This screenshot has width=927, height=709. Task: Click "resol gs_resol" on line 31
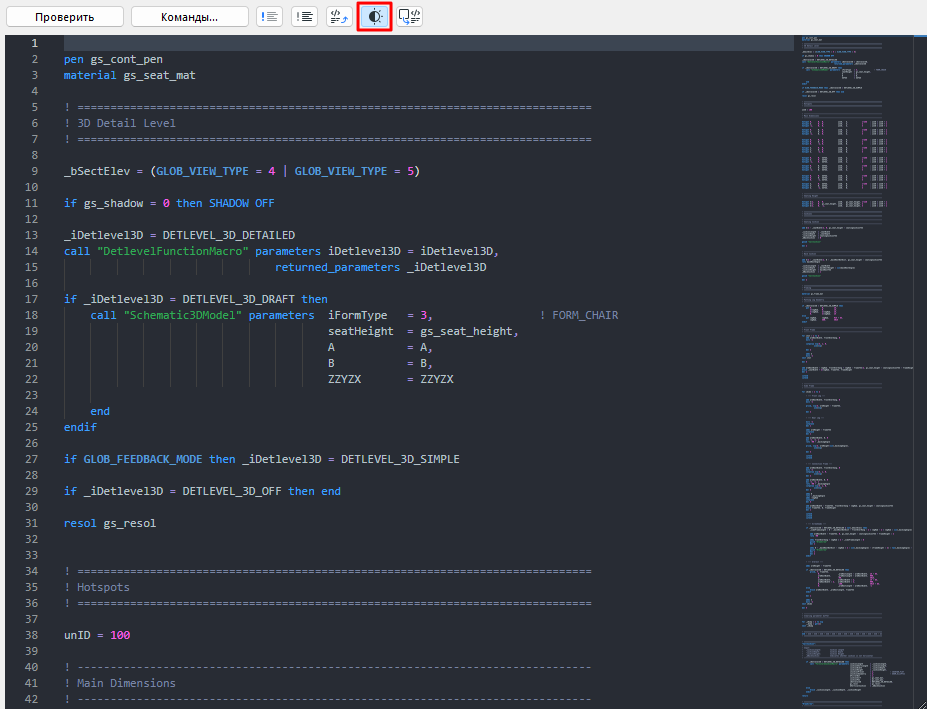pos(110,523)
